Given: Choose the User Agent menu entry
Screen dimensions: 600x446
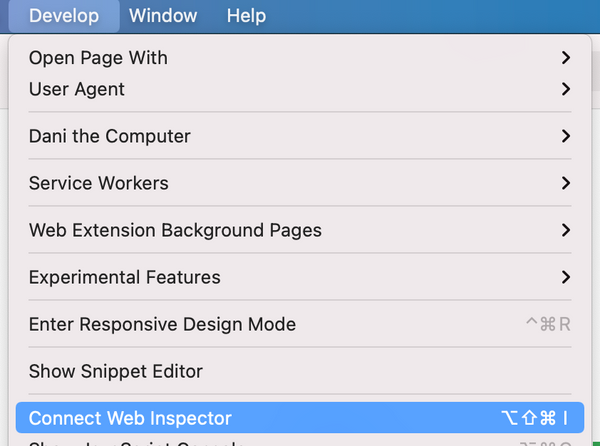Looking at the screenshot, I should point(77,89).
